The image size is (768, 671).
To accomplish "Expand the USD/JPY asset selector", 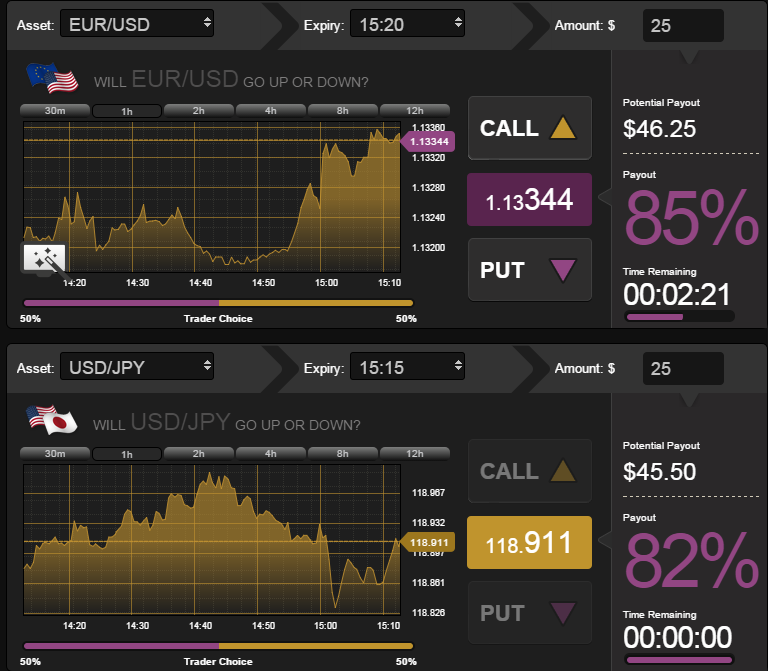I will coord(137,367).
